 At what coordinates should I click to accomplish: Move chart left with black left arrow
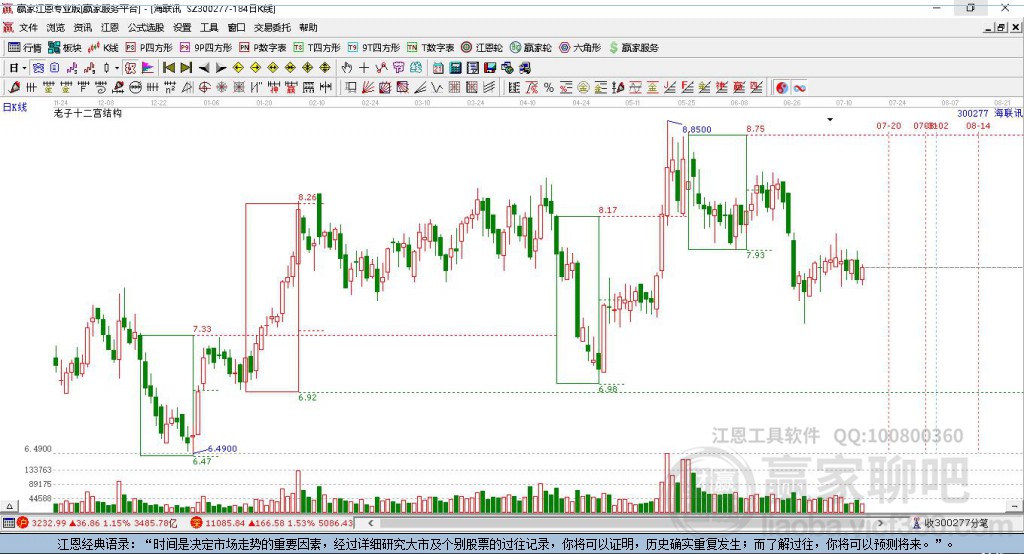click(204, 68)
